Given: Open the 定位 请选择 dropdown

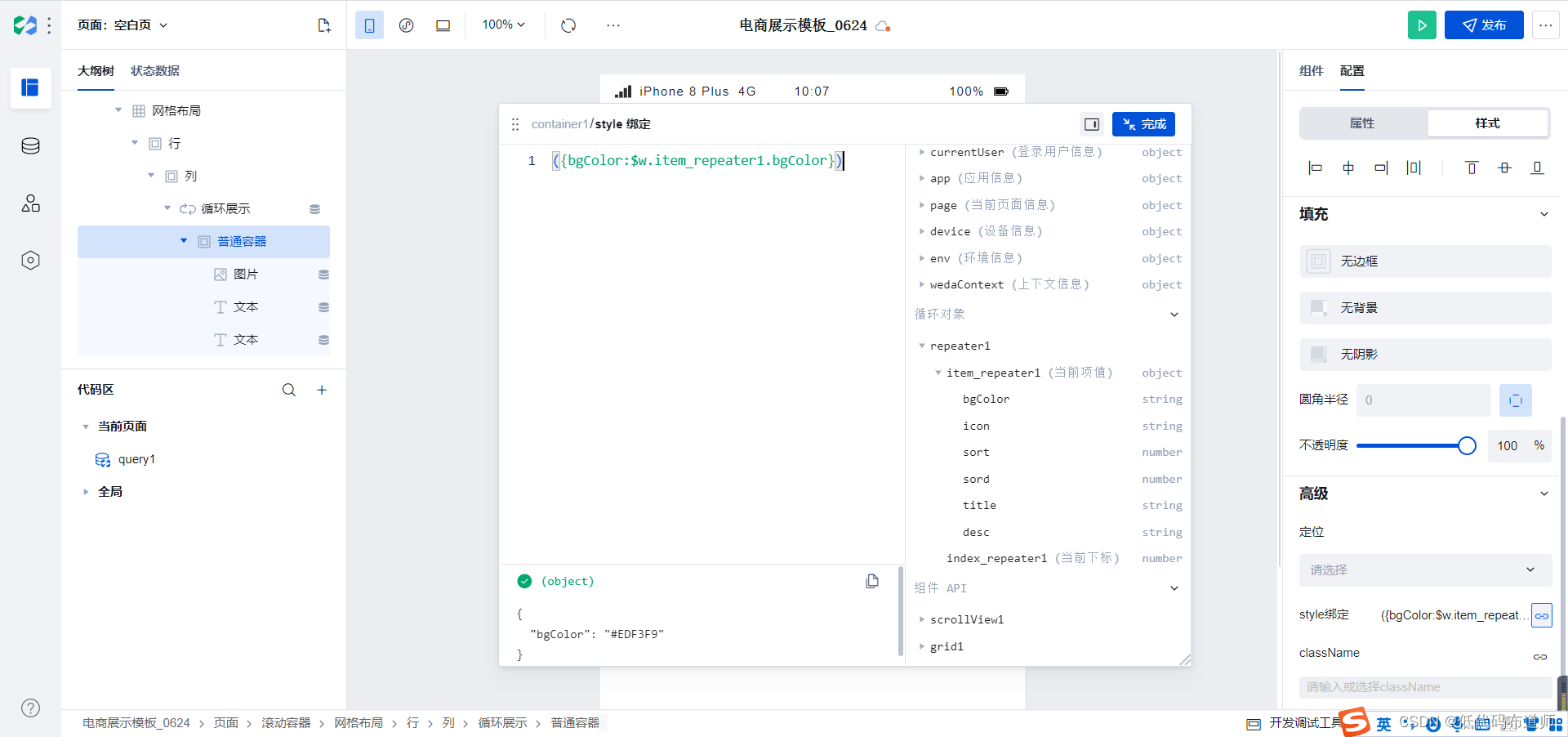Looking at the screenshot, I should point(1425,570).
